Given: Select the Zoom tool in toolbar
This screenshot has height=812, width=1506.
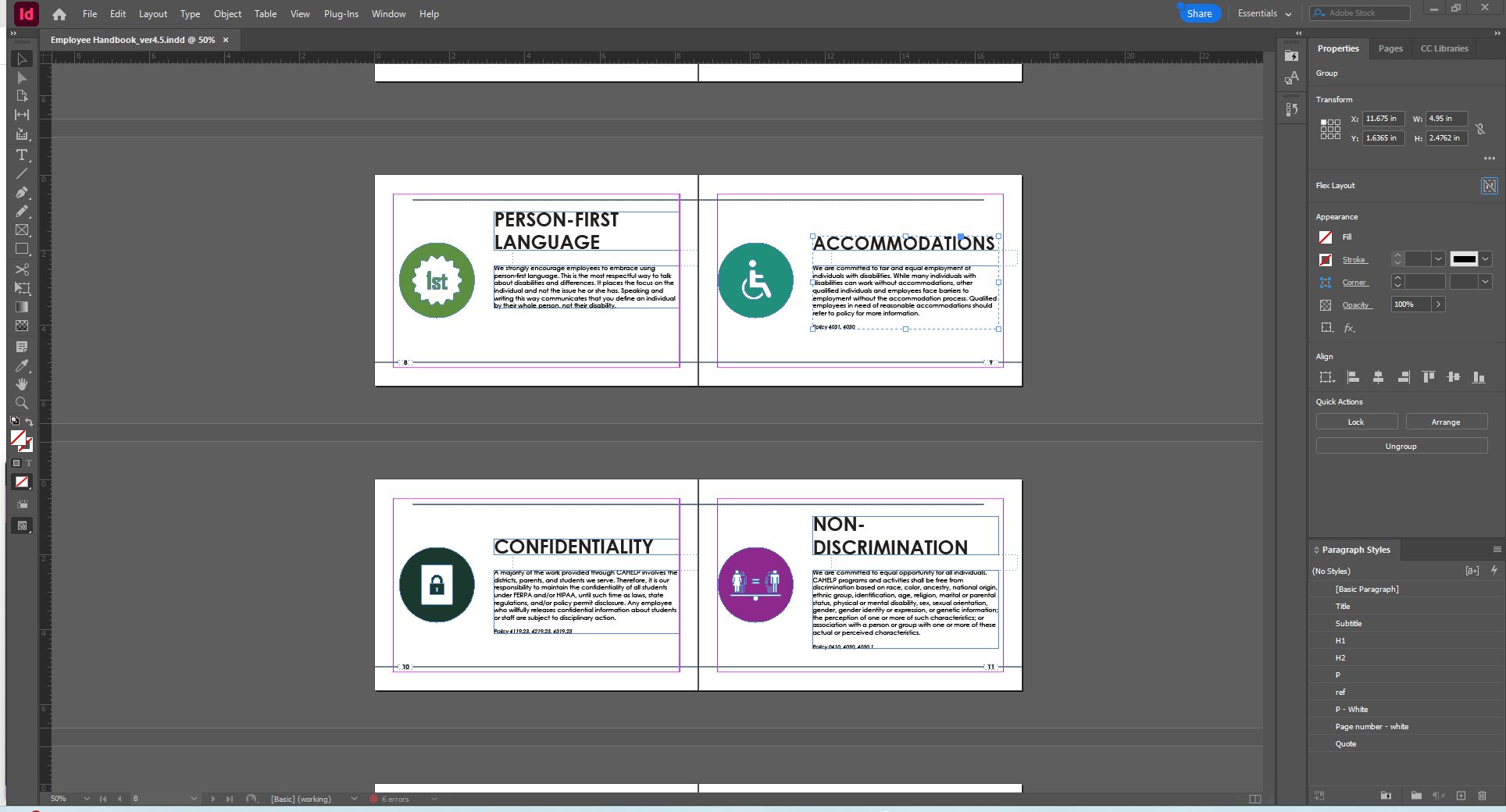Looking at the screenshot, I should [x=22, y=403].
